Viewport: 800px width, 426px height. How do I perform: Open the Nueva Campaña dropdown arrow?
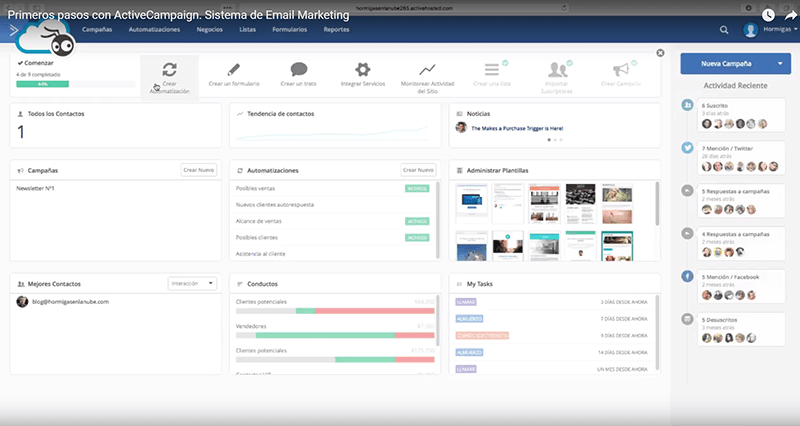(780, 64)
